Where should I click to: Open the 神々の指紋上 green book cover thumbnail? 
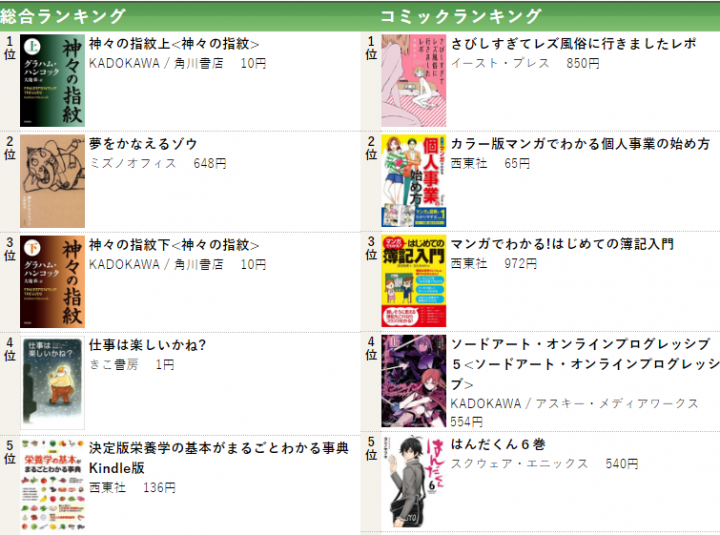pos(52,81)
